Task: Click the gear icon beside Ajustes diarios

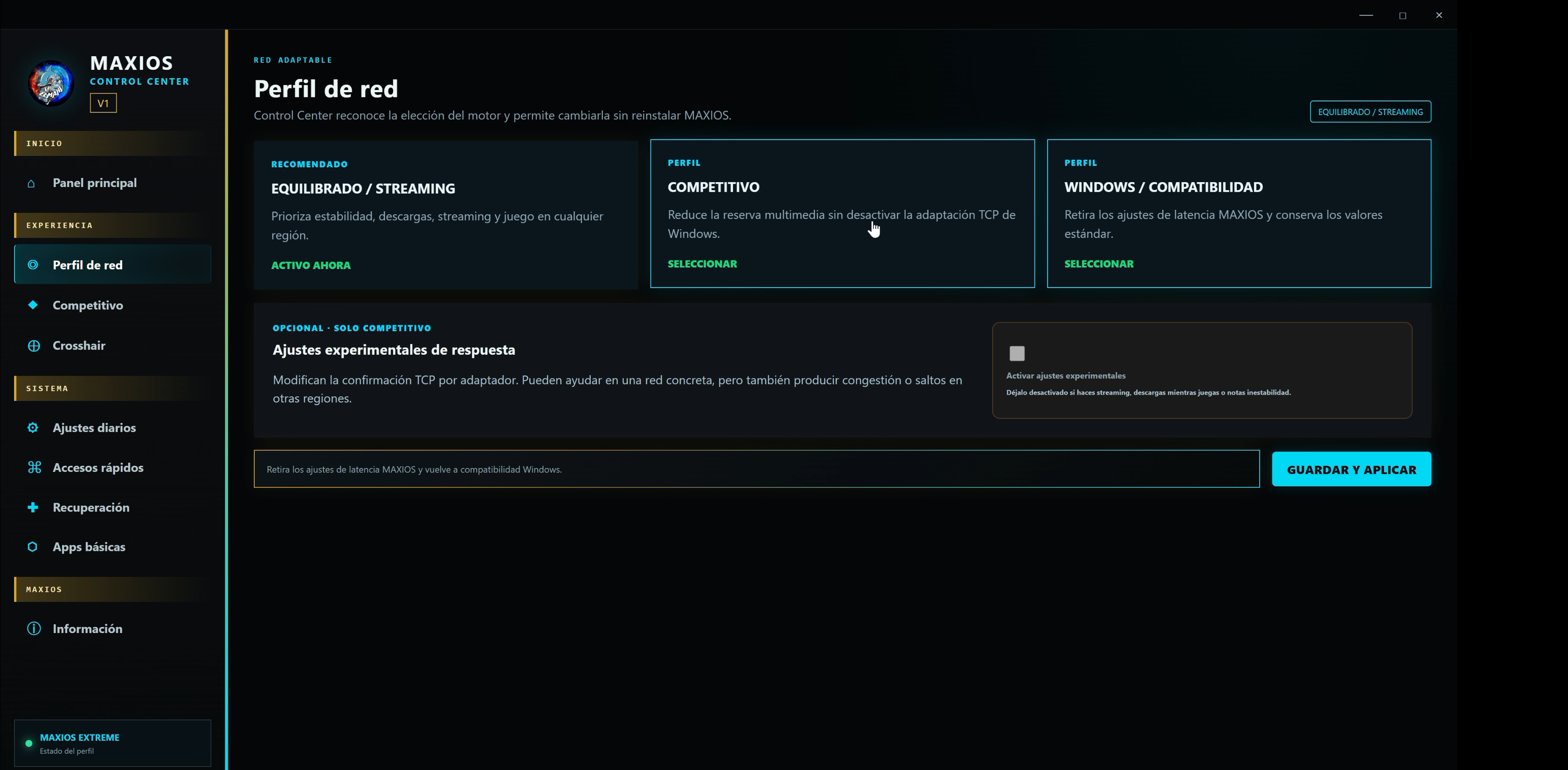Action: tap(33, 428)
